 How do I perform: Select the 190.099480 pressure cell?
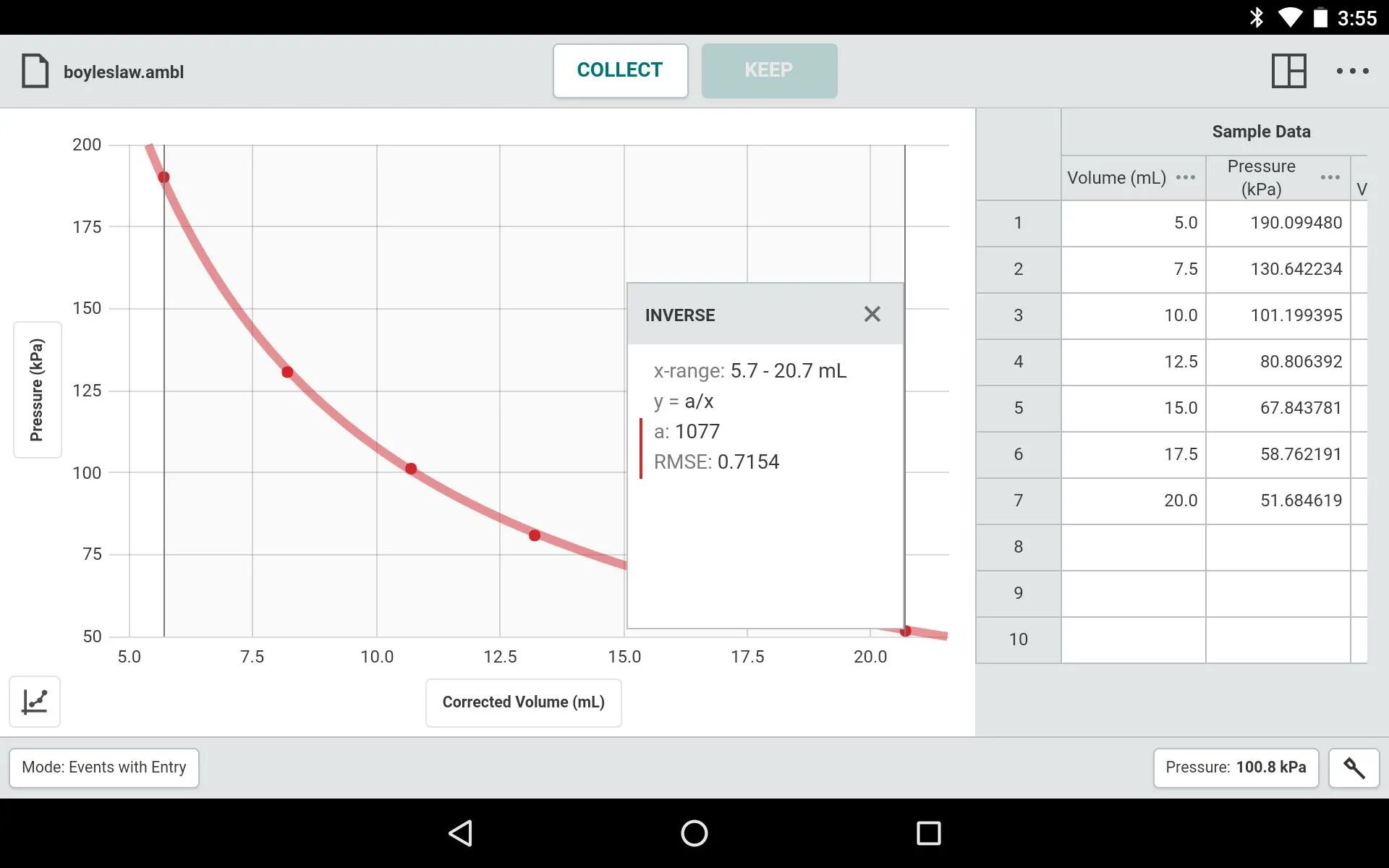click(x=1278, y=223)
